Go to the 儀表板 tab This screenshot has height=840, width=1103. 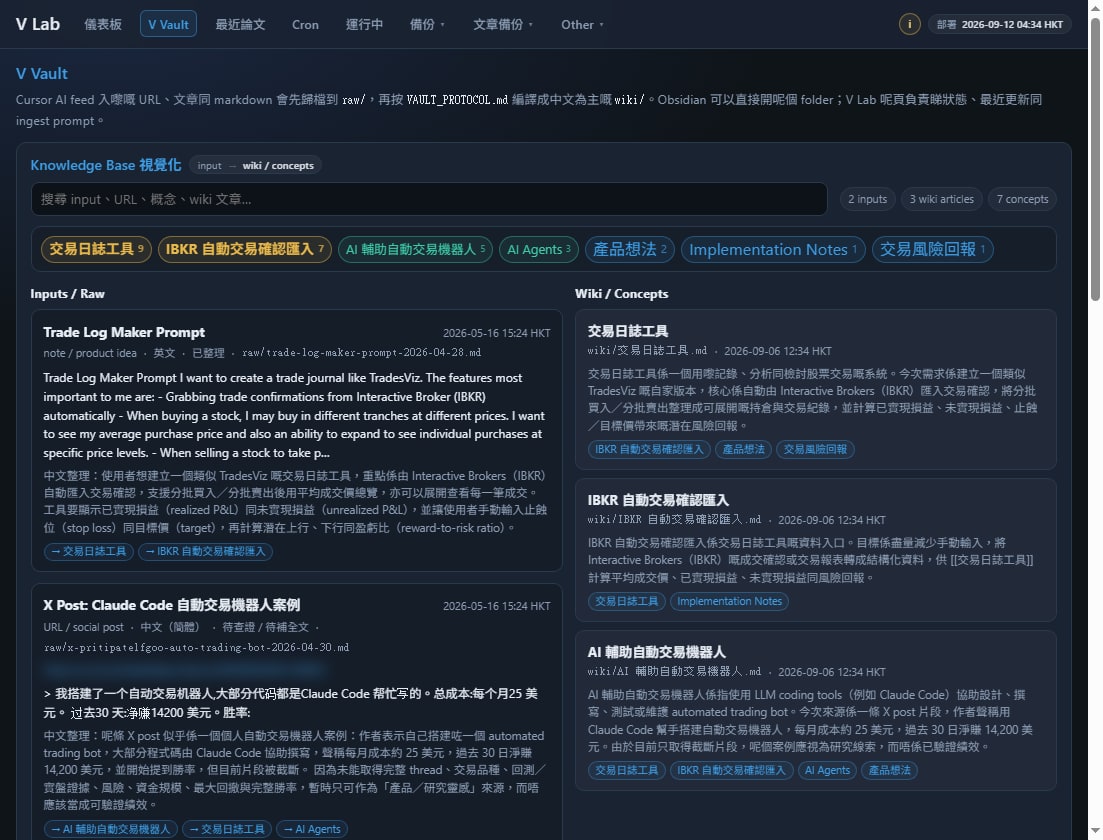(x=103, y=24)
